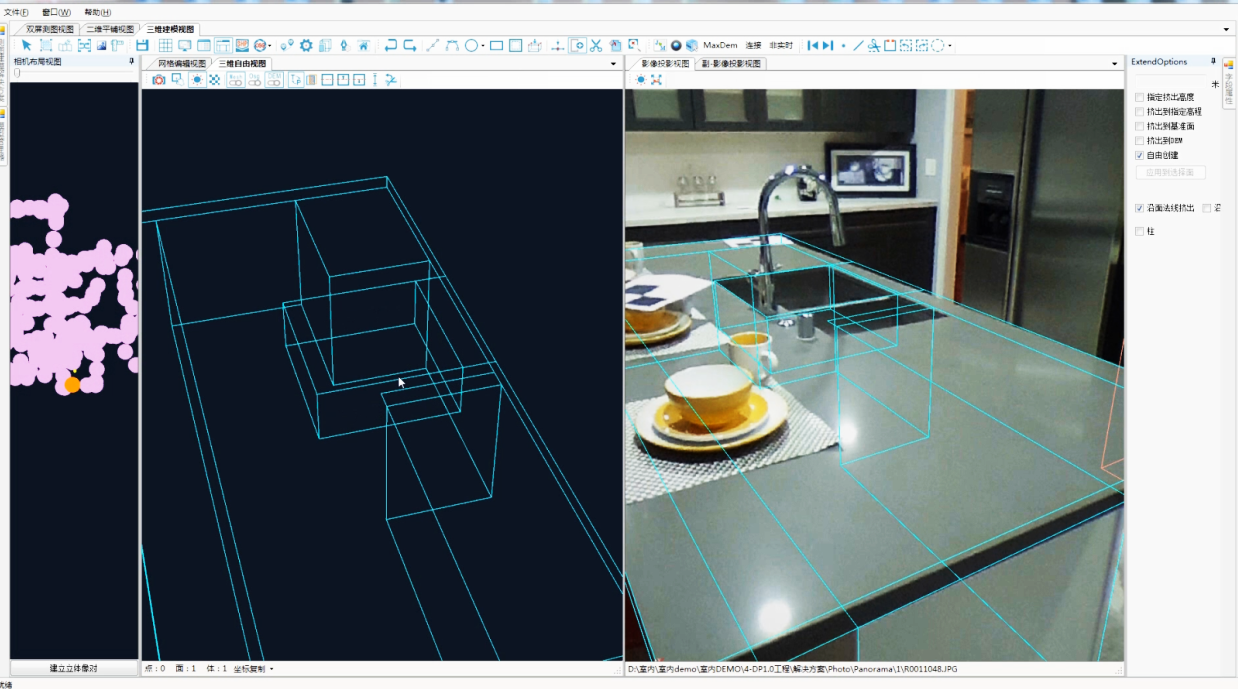Enable 指定挤出高度 checkbox

[x=1140, y=98]
